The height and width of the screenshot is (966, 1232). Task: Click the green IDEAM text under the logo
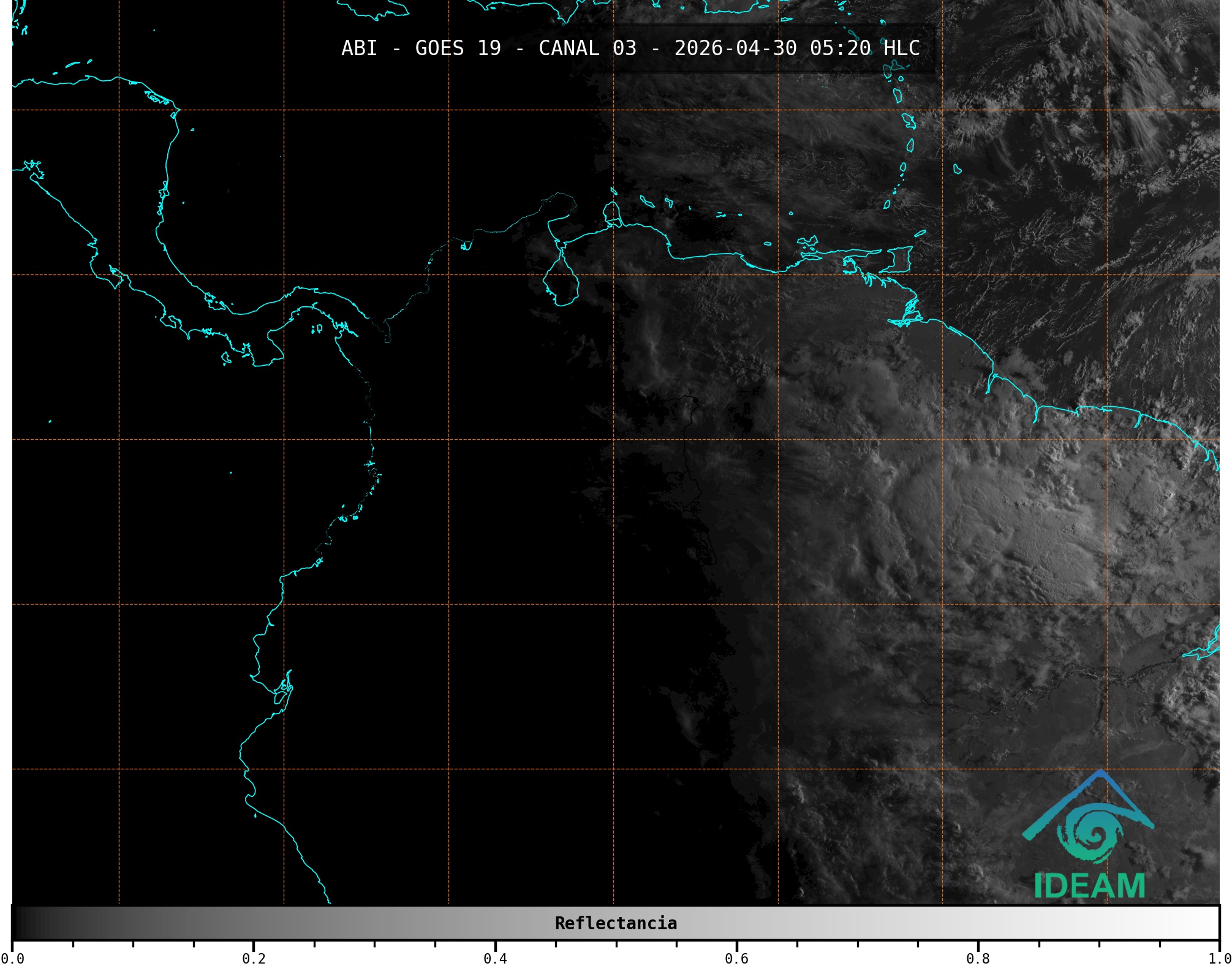point(1089,886)
